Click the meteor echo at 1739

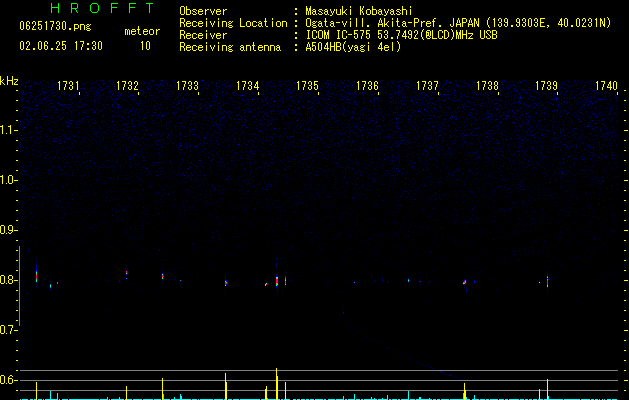click(547, 281)
